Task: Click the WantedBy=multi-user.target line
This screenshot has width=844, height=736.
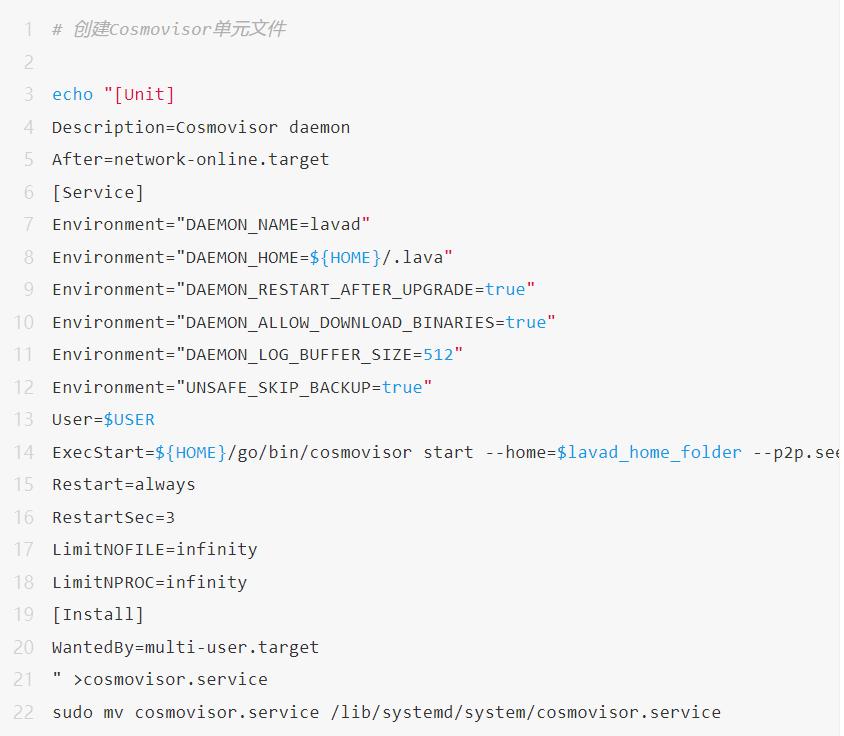Action: (x=185, y=647)
